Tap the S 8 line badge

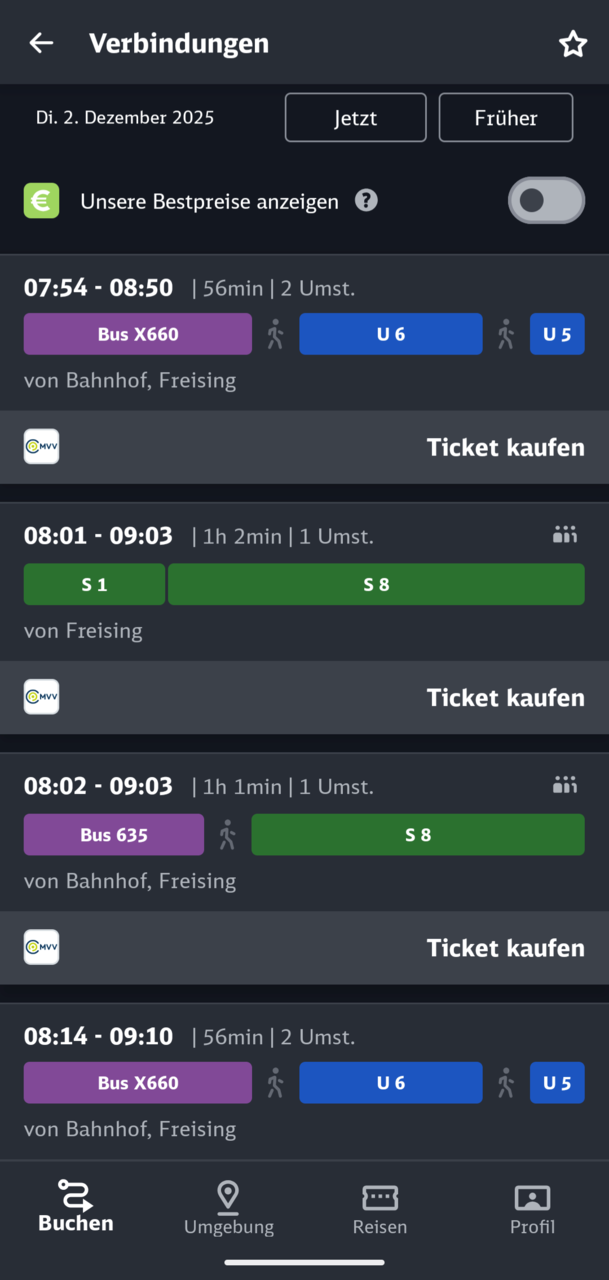pos(376,584)
